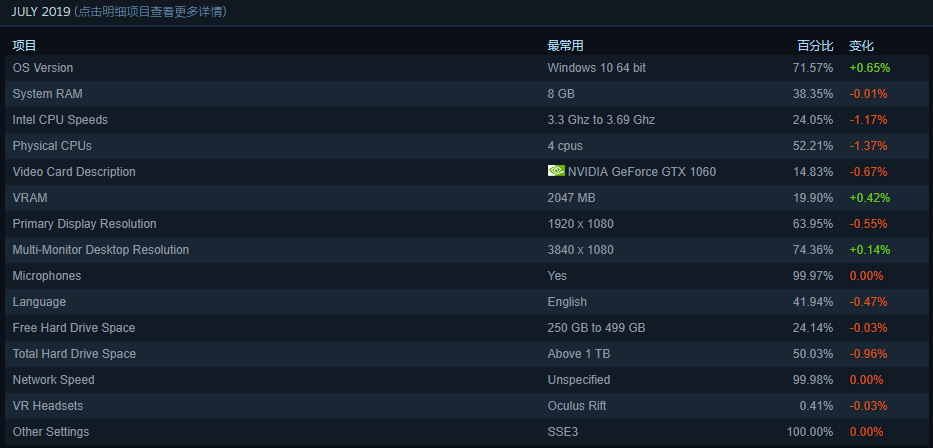Screen dimensions: 933x448
Task: Open Physical CPUs details
Action: 49,146
